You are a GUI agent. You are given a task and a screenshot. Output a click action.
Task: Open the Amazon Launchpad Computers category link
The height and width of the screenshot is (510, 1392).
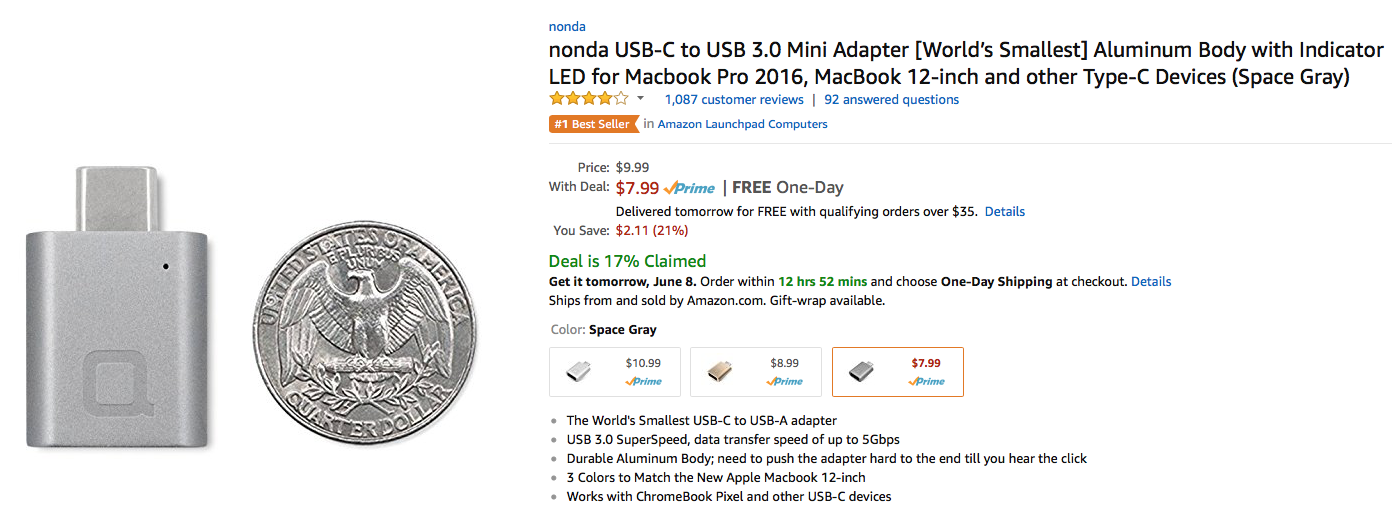tap(742, 124)
